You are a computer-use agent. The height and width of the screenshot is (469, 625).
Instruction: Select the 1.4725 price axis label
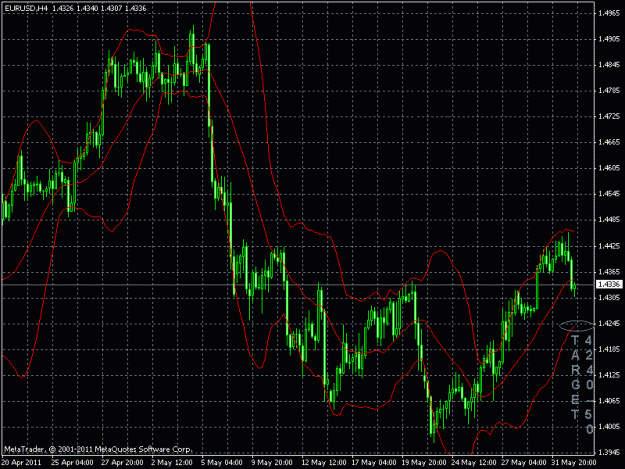tap(609, 116)
